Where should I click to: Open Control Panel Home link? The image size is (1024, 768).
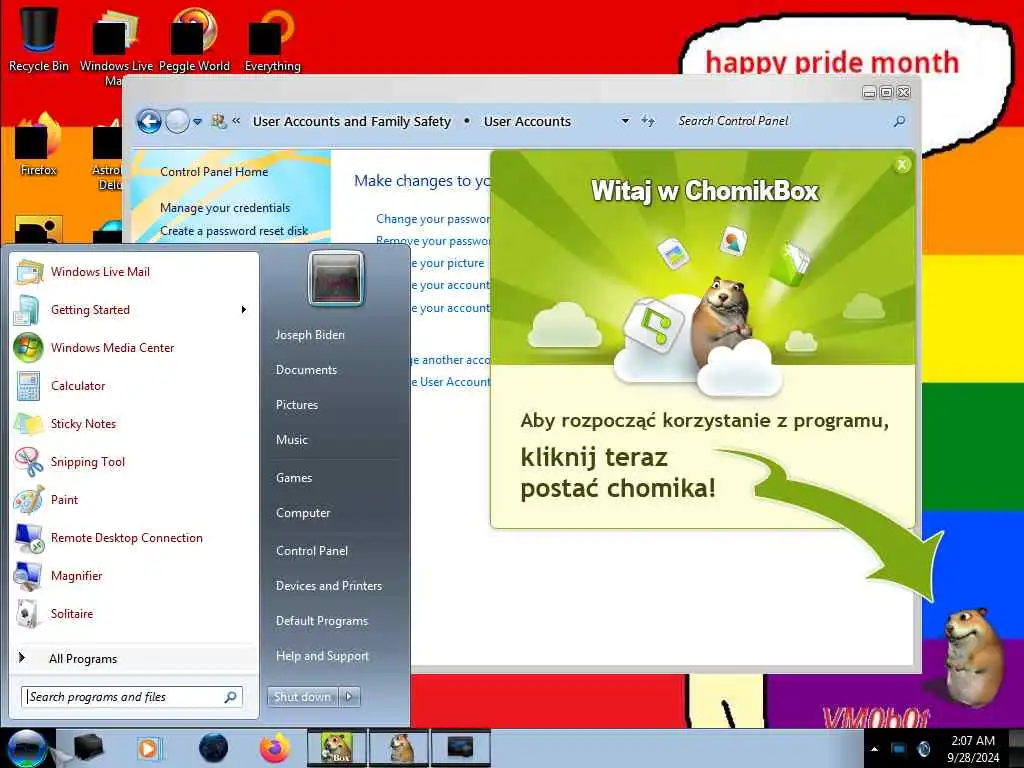[x=214, y=172]
